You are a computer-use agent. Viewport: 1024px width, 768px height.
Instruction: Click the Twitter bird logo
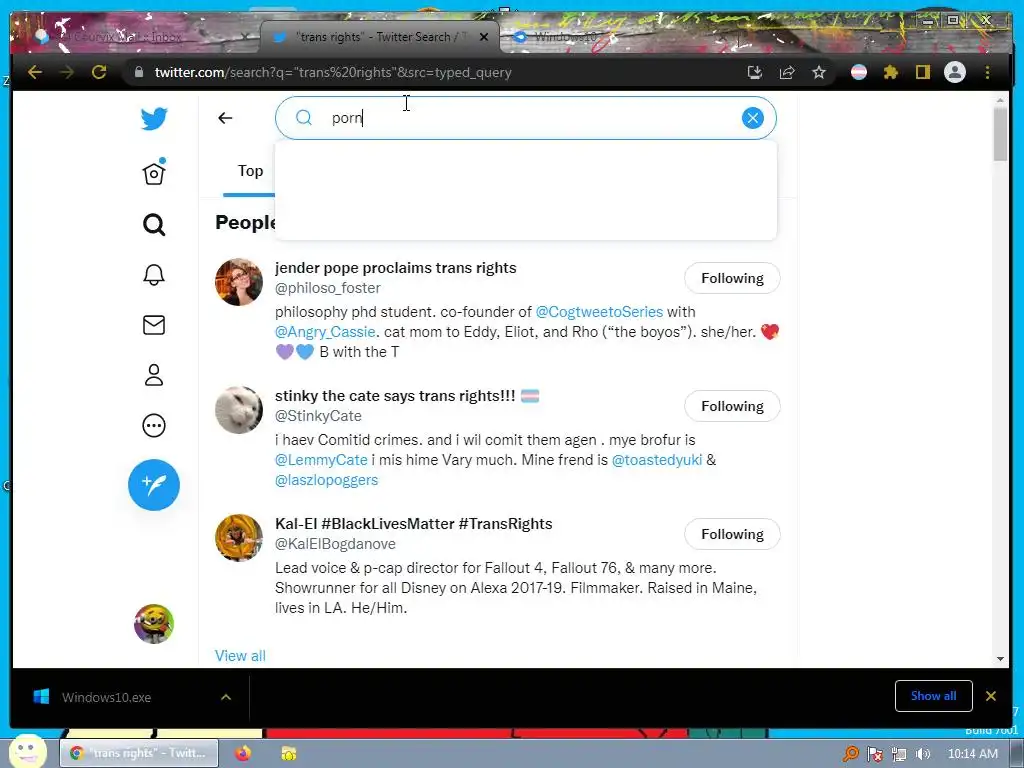[x=154, y=119]
